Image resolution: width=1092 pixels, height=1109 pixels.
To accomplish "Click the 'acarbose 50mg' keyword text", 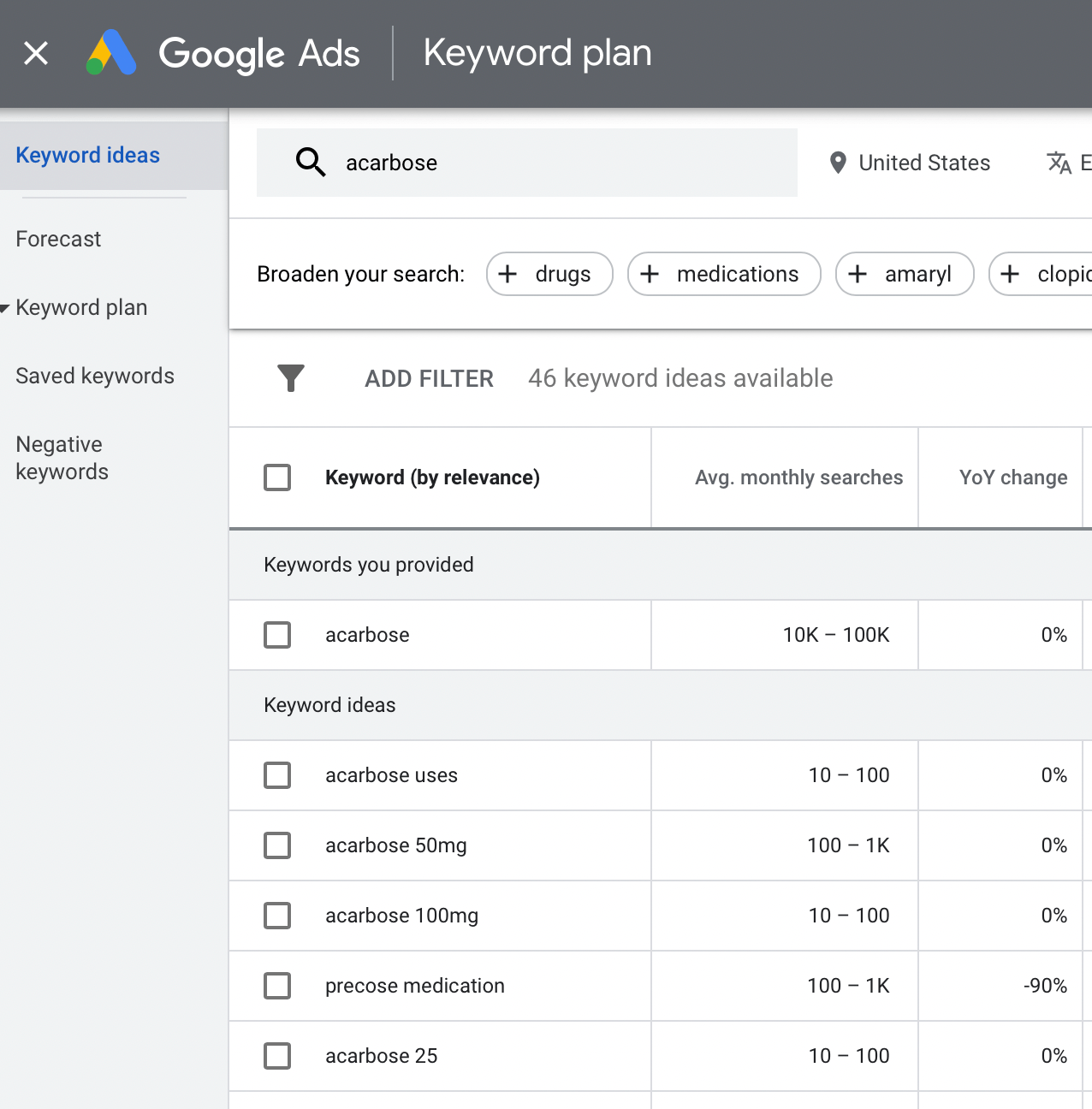I will [x=396, y=845].
